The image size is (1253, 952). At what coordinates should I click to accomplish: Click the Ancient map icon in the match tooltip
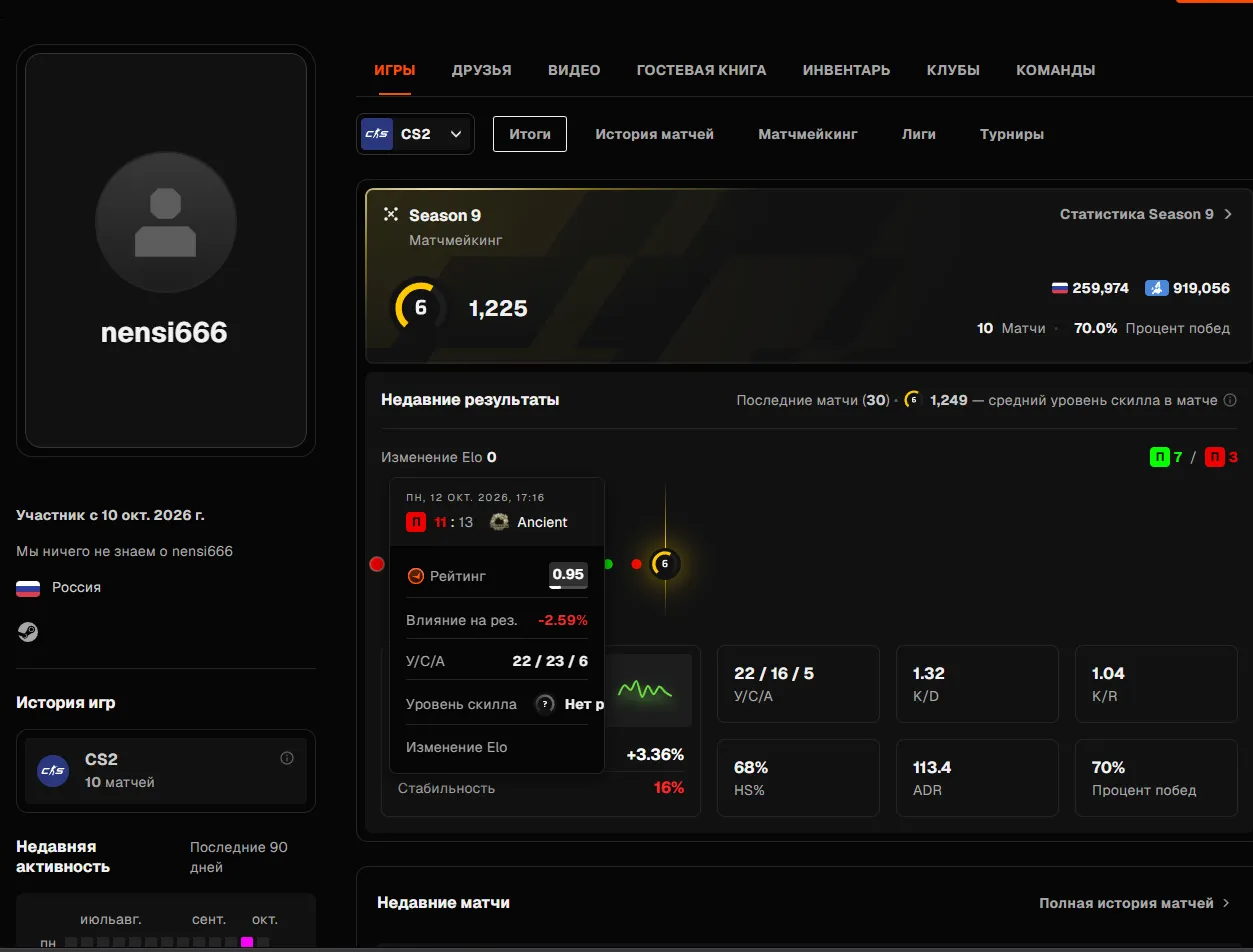click(499, 522)
